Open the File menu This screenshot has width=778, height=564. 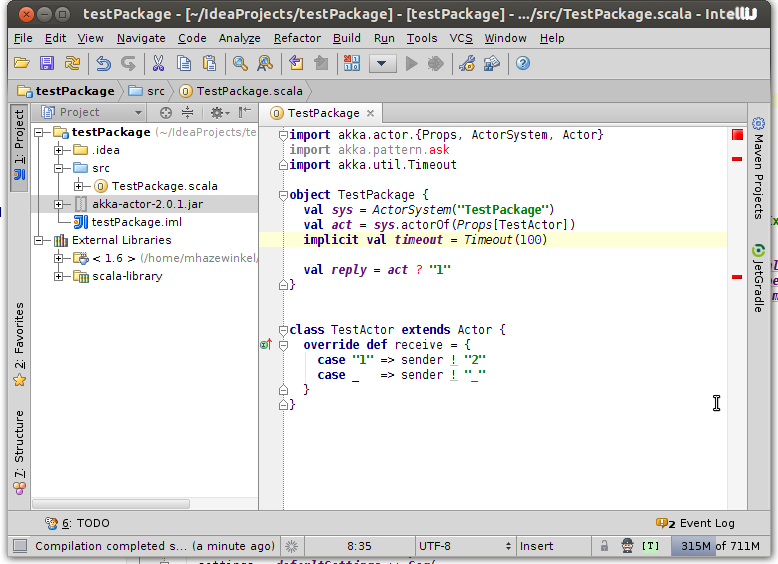click(23, 38)
